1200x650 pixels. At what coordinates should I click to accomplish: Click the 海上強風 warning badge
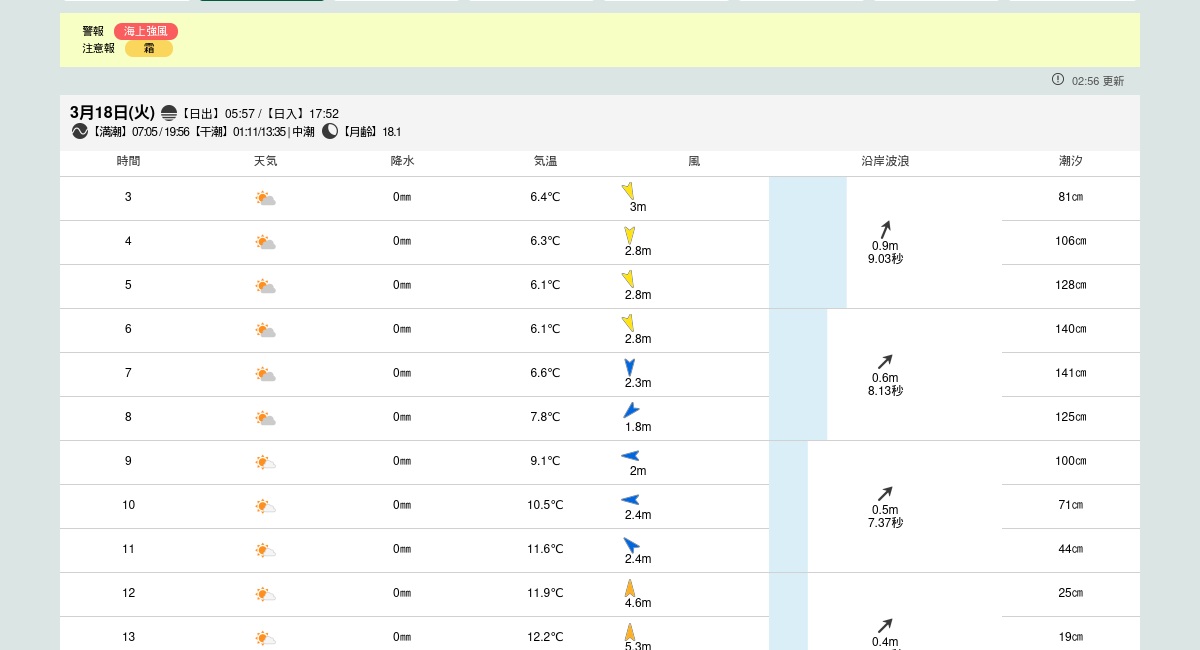click(x=145, y=31)
